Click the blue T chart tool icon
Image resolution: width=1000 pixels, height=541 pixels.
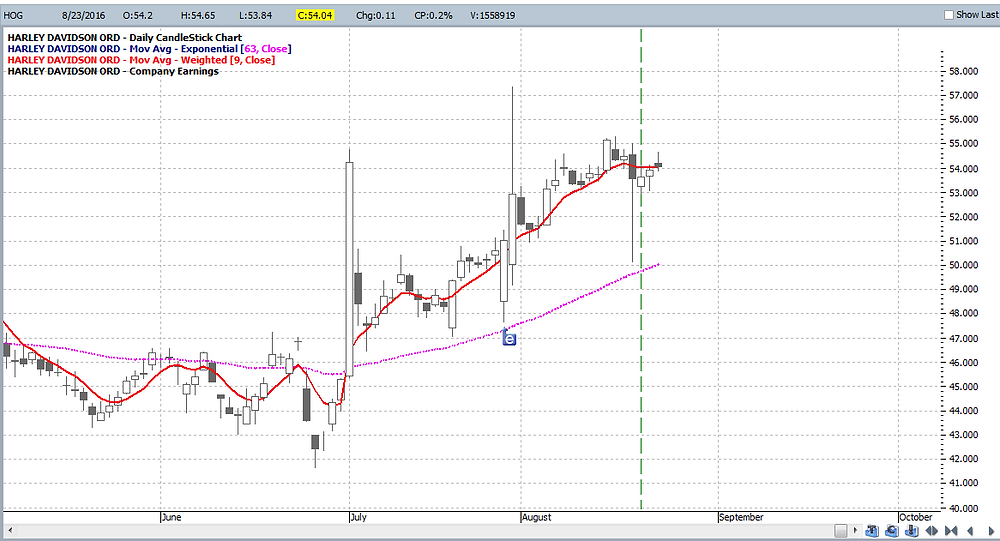[x=872, y=531]
